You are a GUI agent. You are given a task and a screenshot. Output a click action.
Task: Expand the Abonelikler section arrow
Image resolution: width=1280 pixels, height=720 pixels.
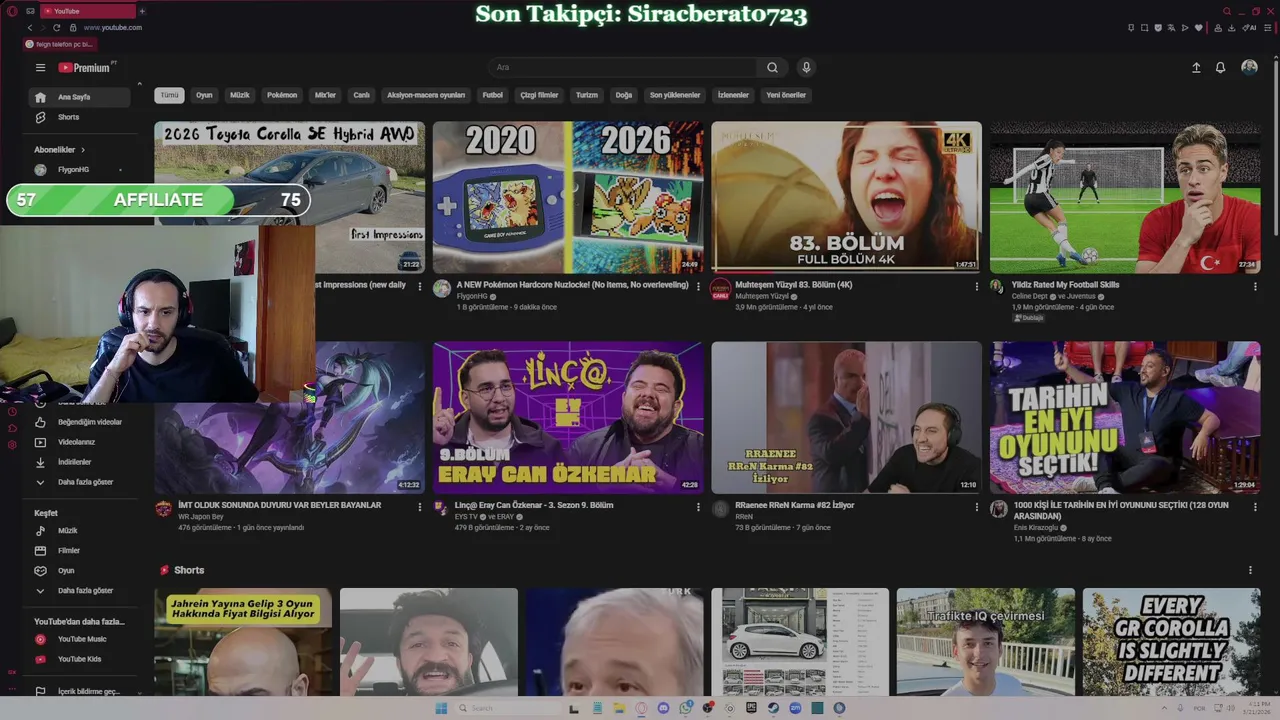(82, 150)
